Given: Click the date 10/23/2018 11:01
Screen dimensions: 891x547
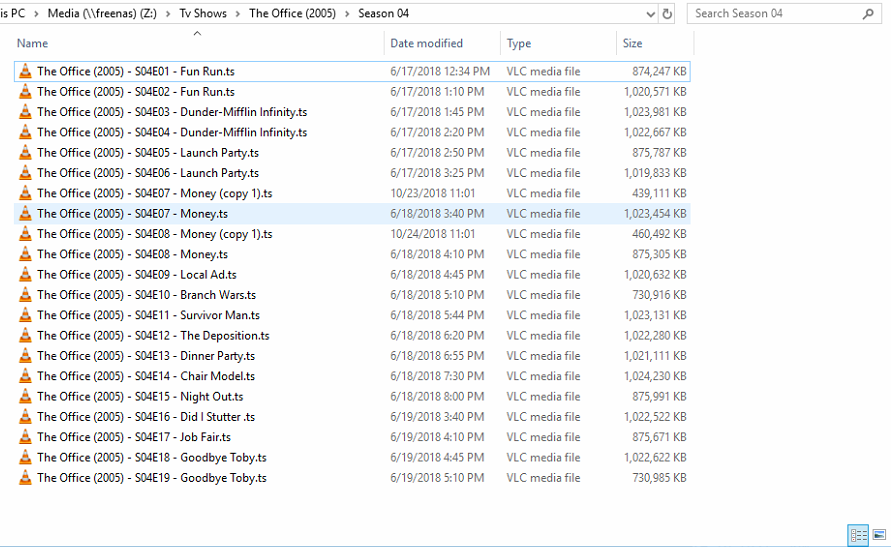Looking at the screenshot, I should click(x=432, y=193).
